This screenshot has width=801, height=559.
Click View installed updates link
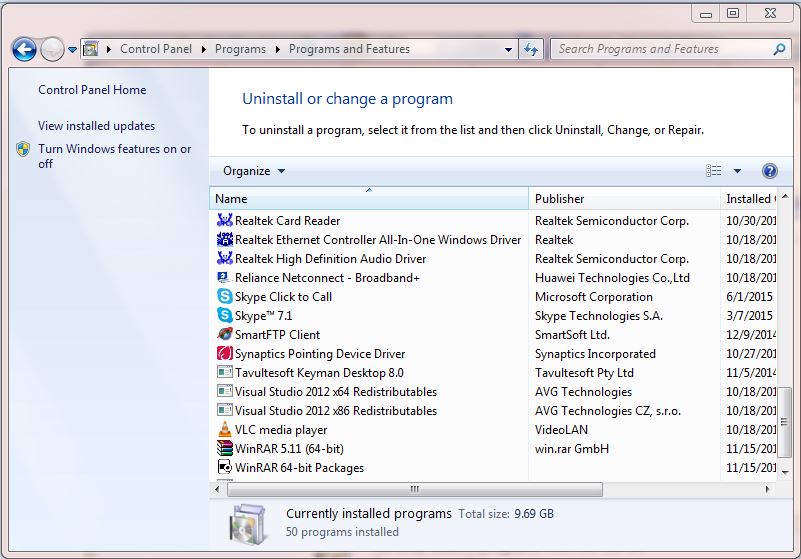point(96,126)
